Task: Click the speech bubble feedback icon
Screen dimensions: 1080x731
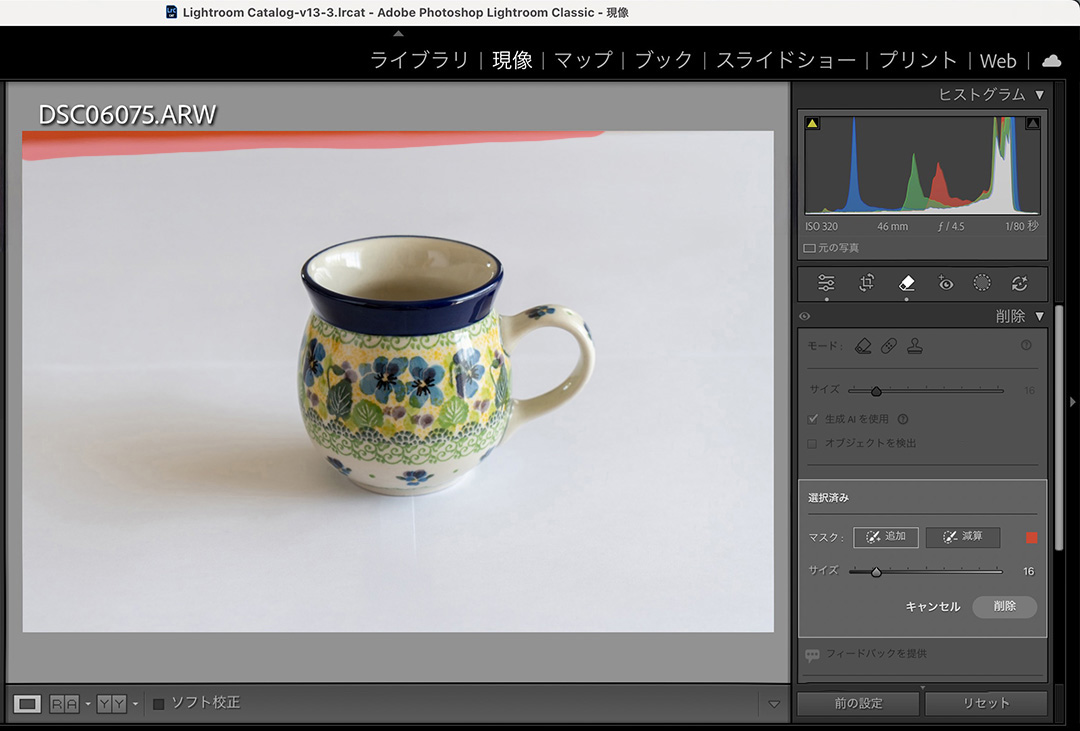Action: pos(813,654)
